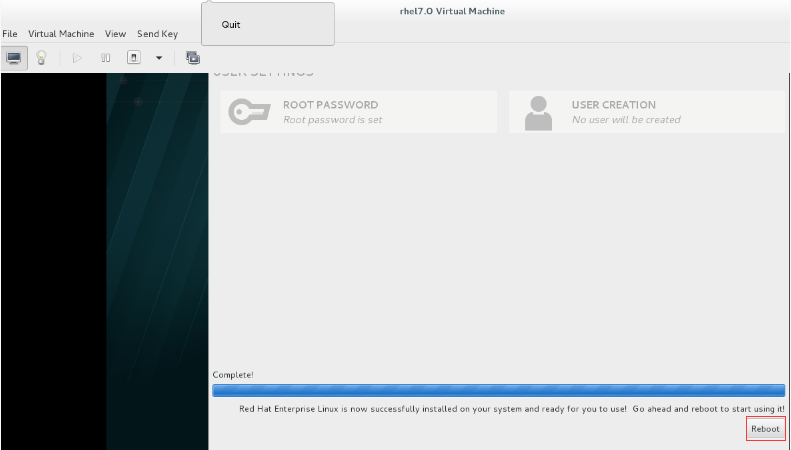Viewport: 791px width, 450px height.
Task: Open the User Creation setting
Action: click(647, 112)
